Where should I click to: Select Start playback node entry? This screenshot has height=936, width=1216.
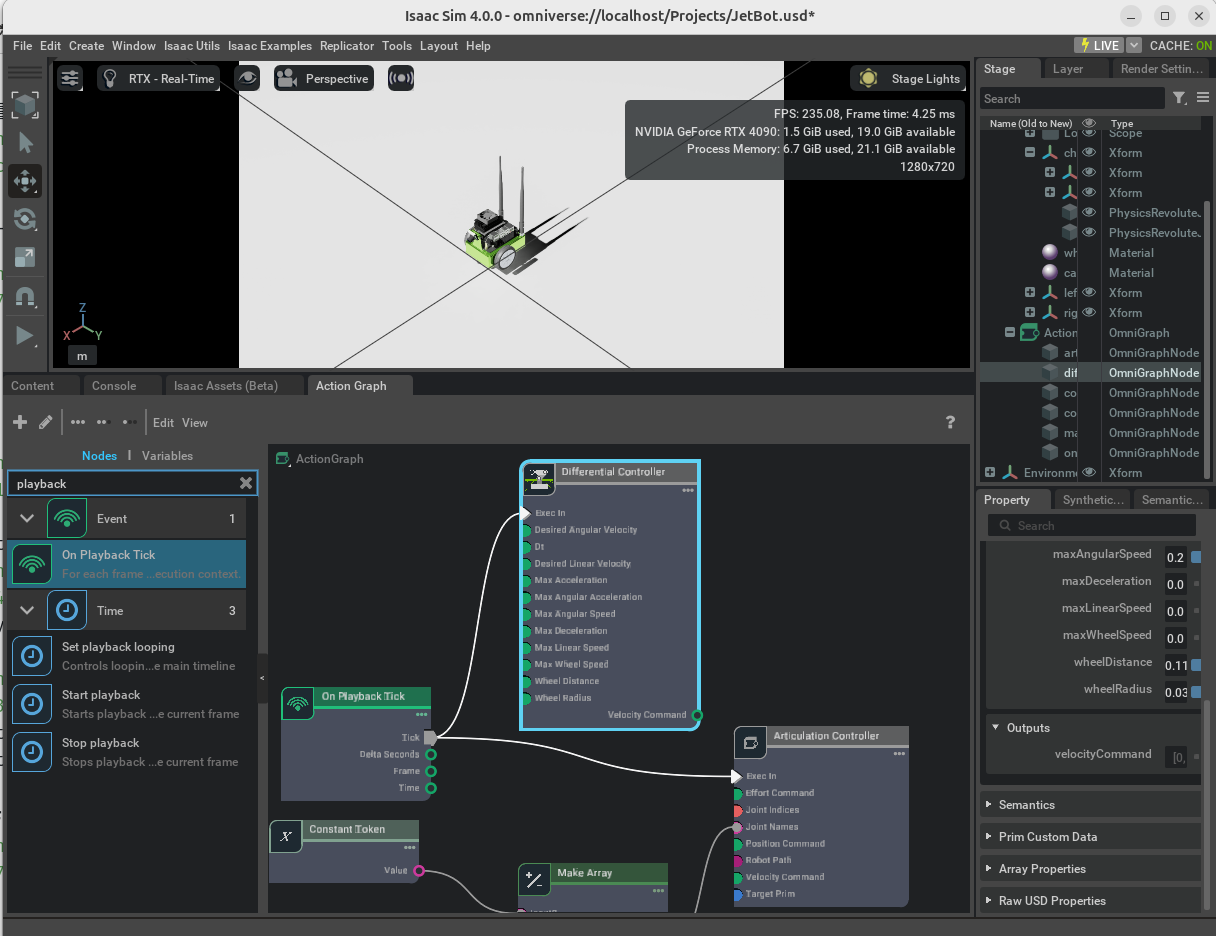127,704
